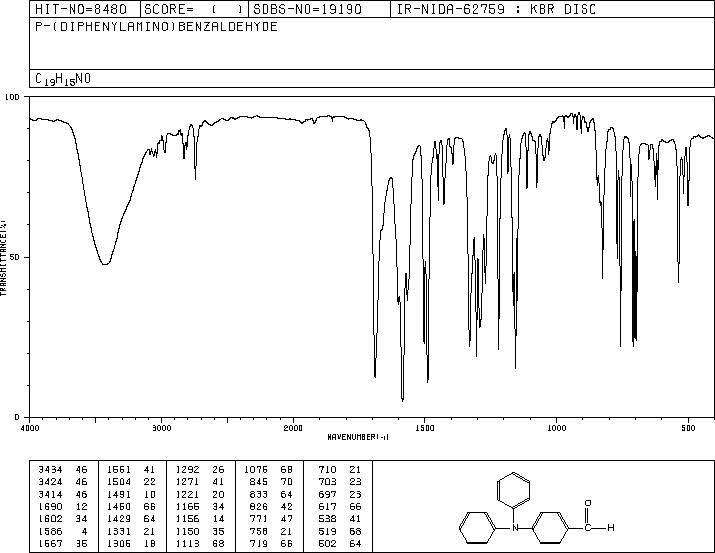
Task: Select peak value 1586 in table
Action: pos(50,532)
